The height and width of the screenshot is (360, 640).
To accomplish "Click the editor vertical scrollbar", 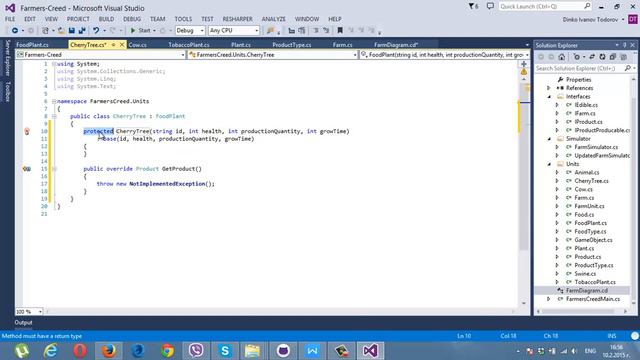I will pyautogui.click(x=524, y=192).
